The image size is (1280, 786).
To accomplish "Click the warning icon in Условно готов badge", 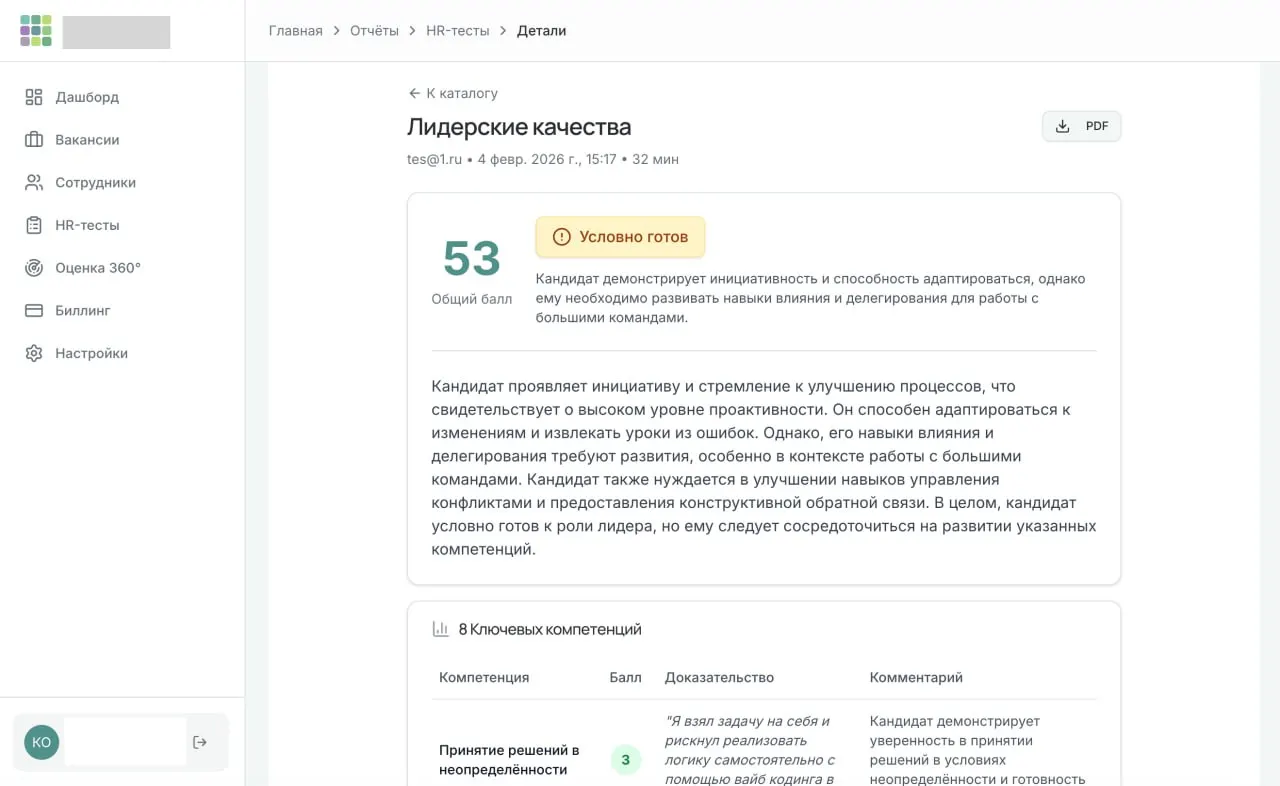I will click(x=562, y=237).
